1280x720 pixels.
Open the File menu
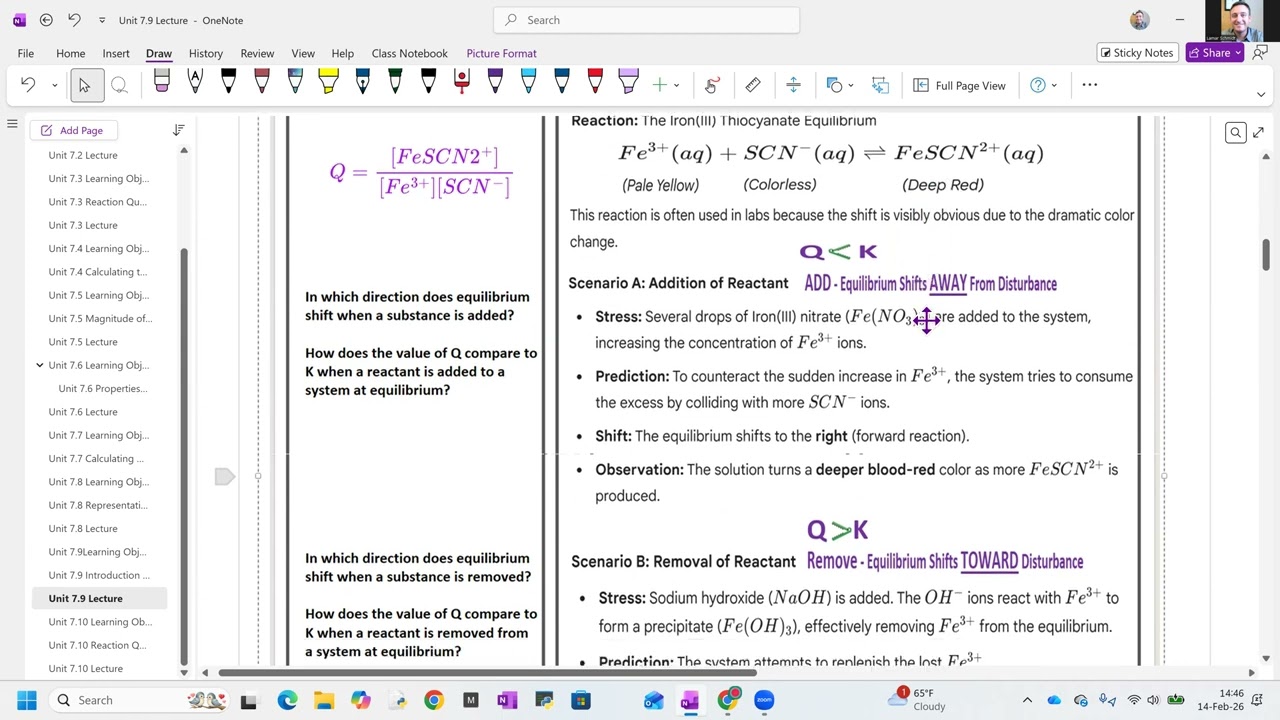click(26, 53)
